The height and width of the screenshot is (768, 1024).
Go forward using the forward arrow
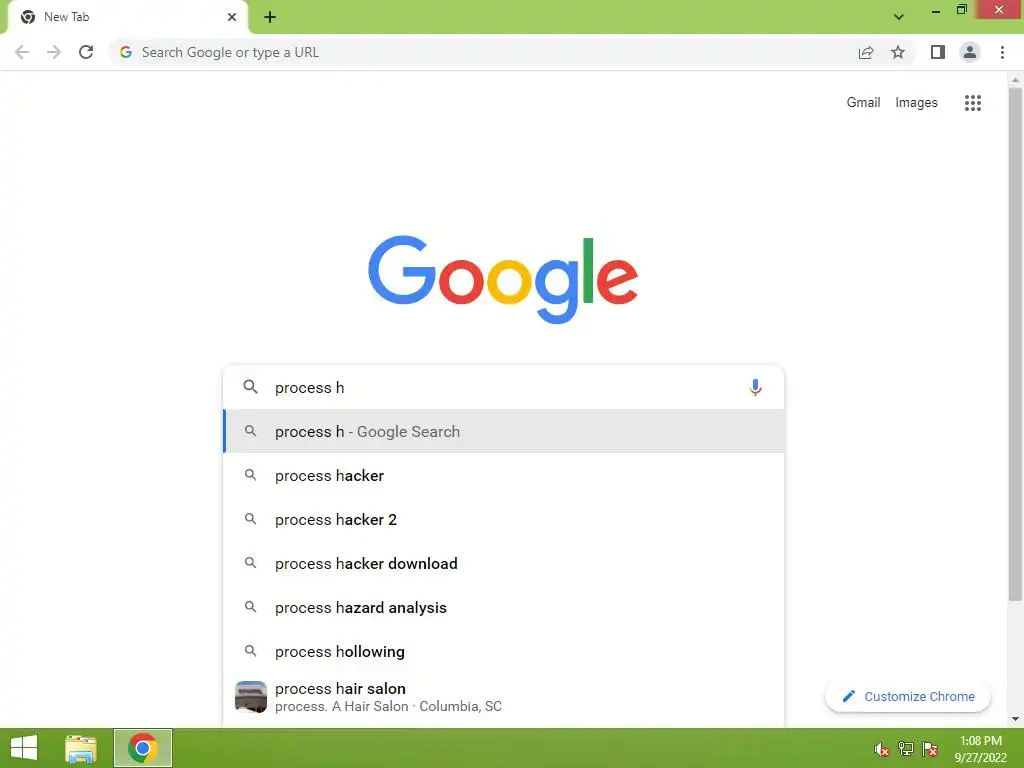pos(54,52)
